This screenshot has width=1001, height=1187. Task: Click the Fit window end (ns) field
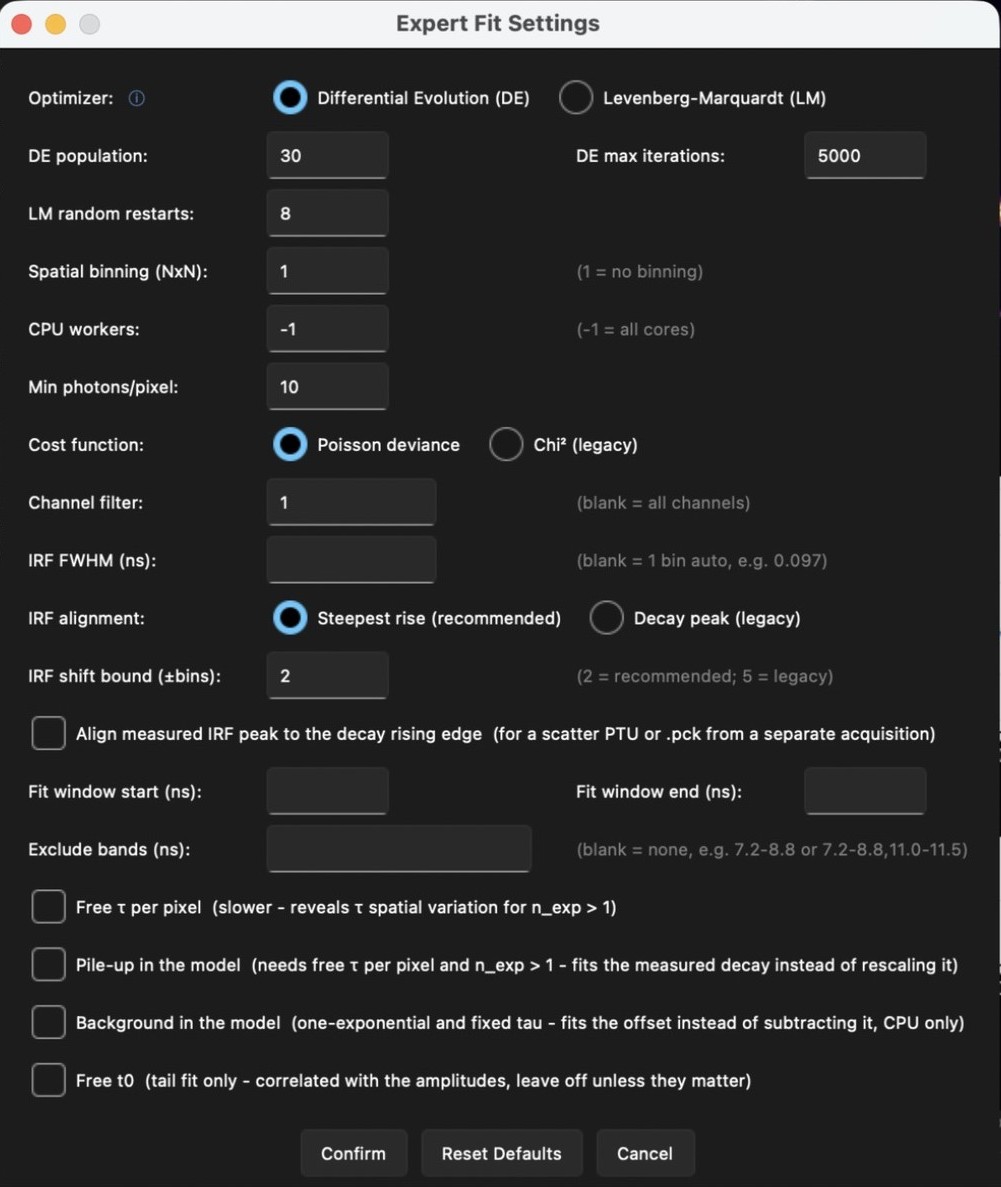point(865,791)
